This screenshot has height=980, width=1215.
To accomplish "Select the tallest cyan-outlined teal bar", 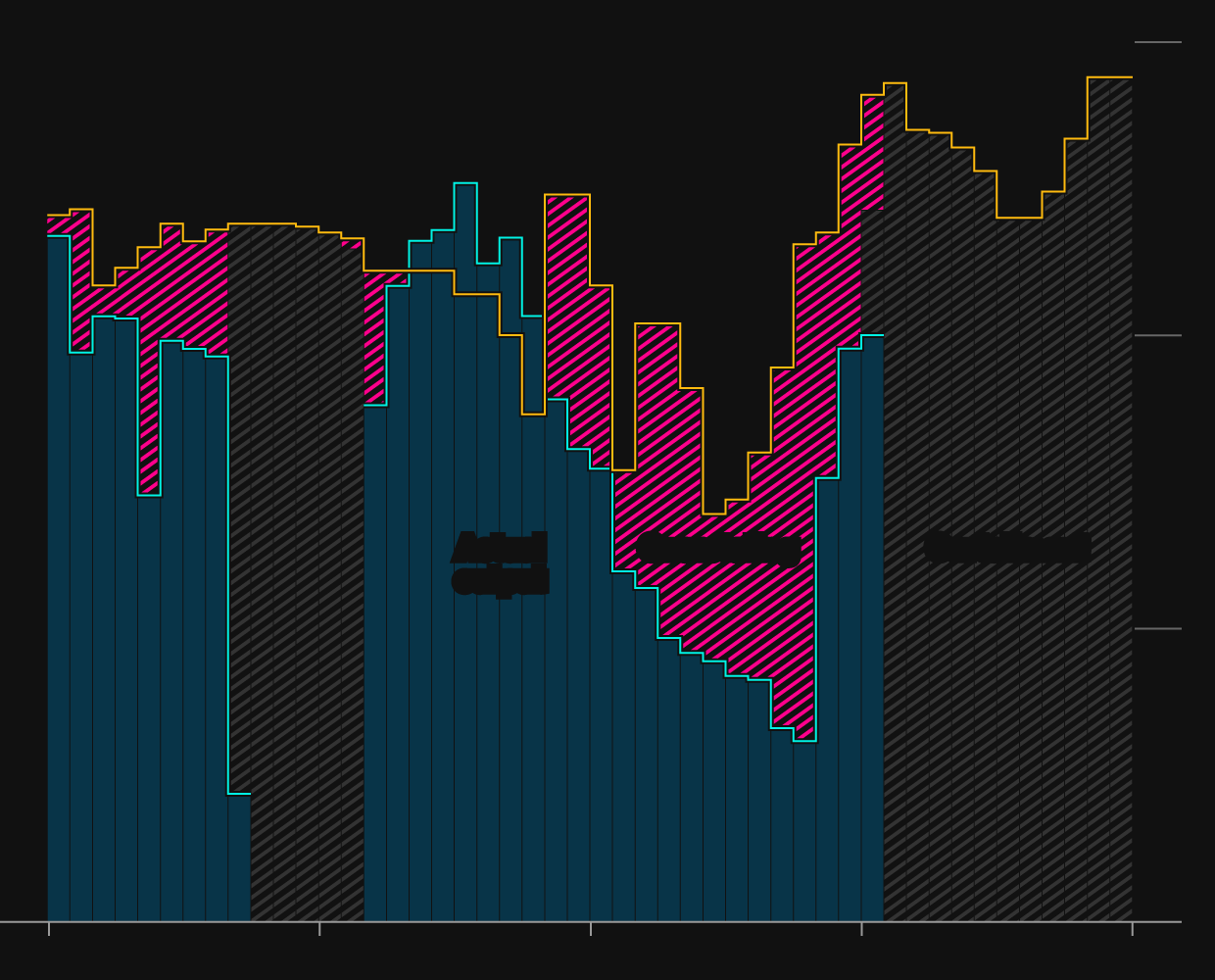I will point(465,549).
